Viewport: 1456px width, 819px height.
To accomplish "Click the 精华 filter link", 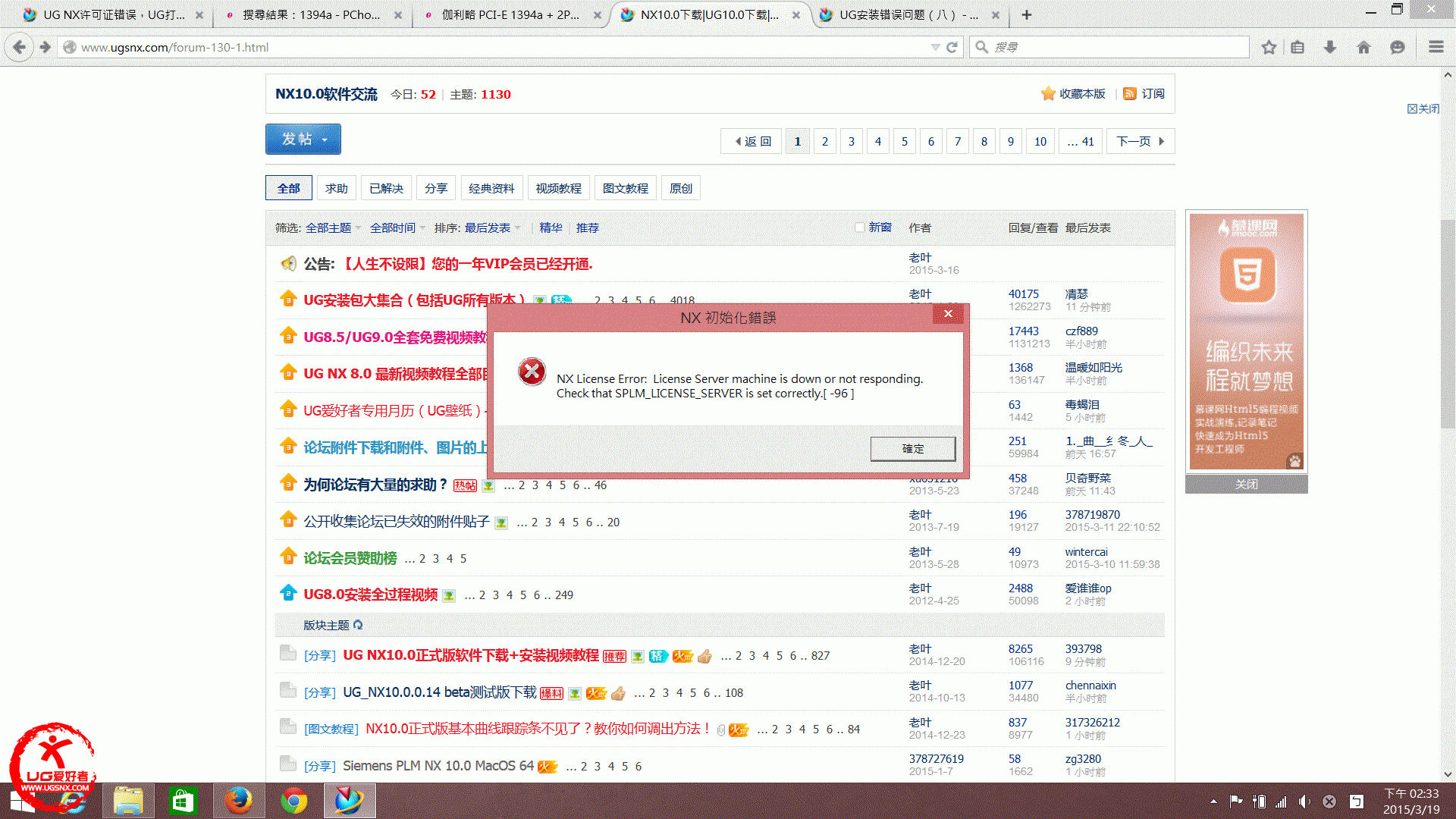I will pos(551,228).
